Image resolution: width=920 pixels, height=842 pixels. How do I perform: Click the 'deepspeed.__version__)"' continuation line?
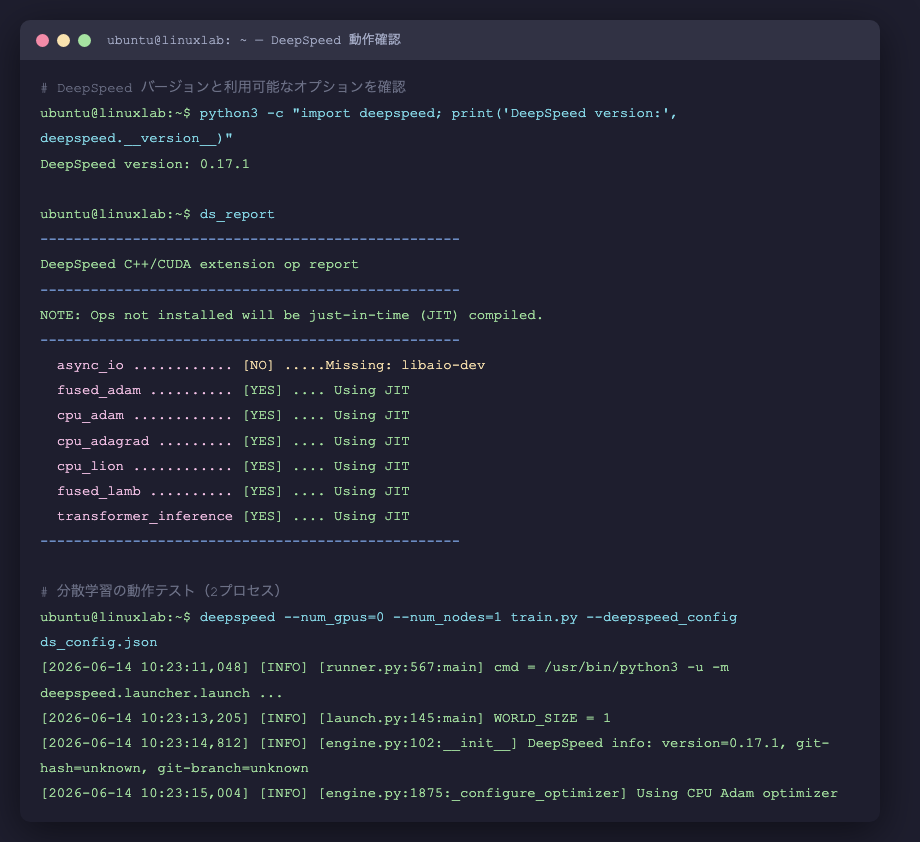(x=136, y=138)
